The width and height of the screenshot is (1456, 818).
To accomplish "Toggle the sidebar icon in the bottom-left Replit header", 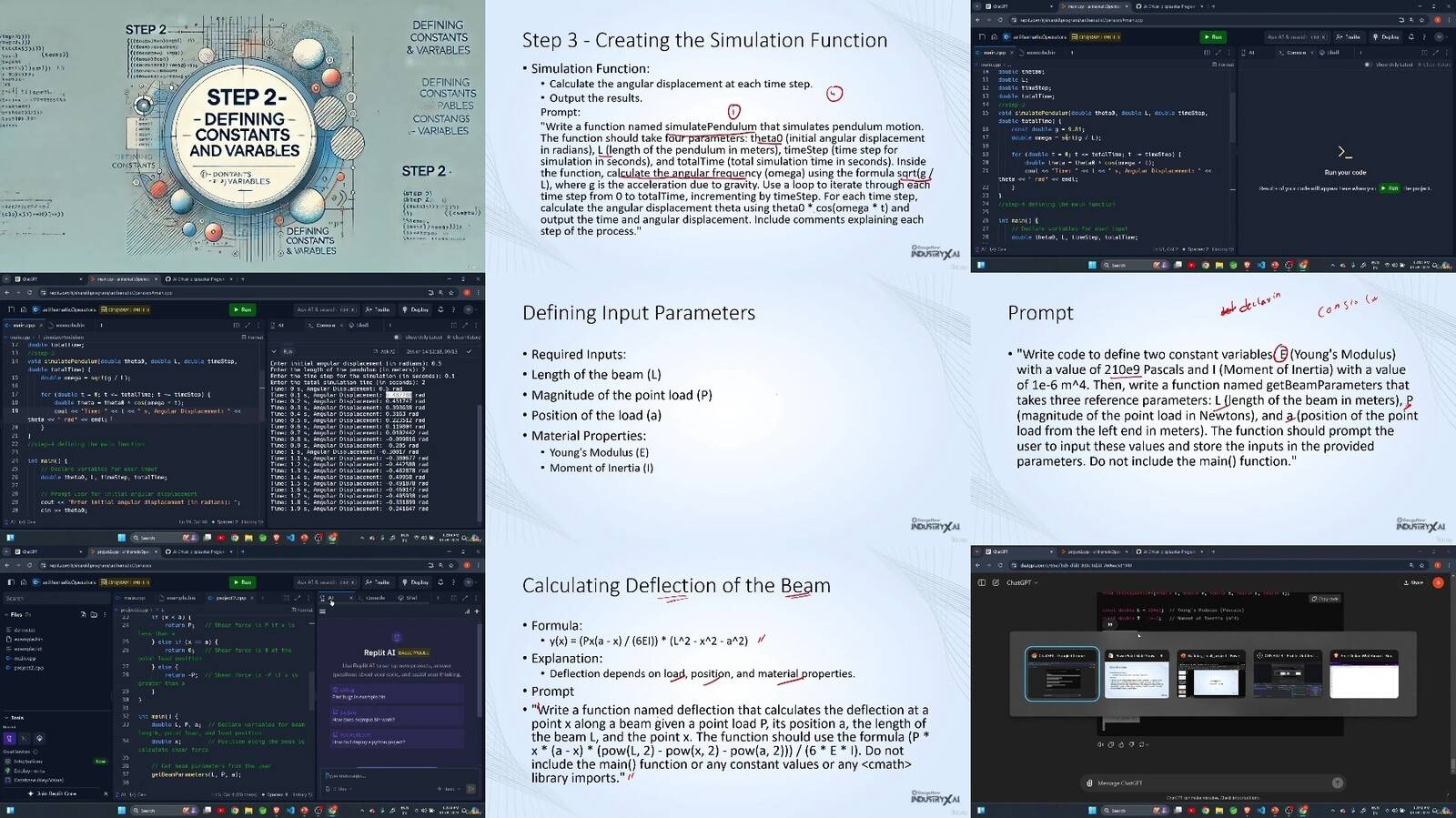I will point(11,582).
